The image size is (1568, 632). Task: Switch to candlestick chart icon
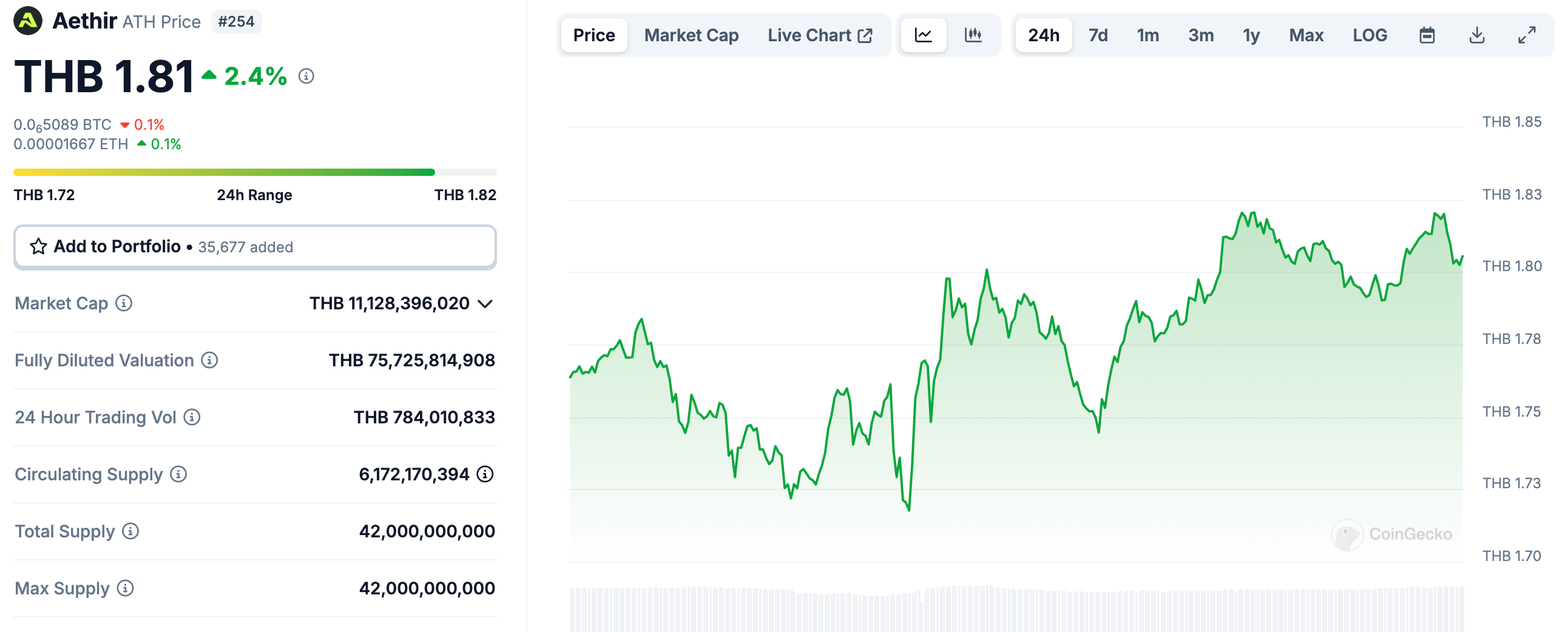973,35
